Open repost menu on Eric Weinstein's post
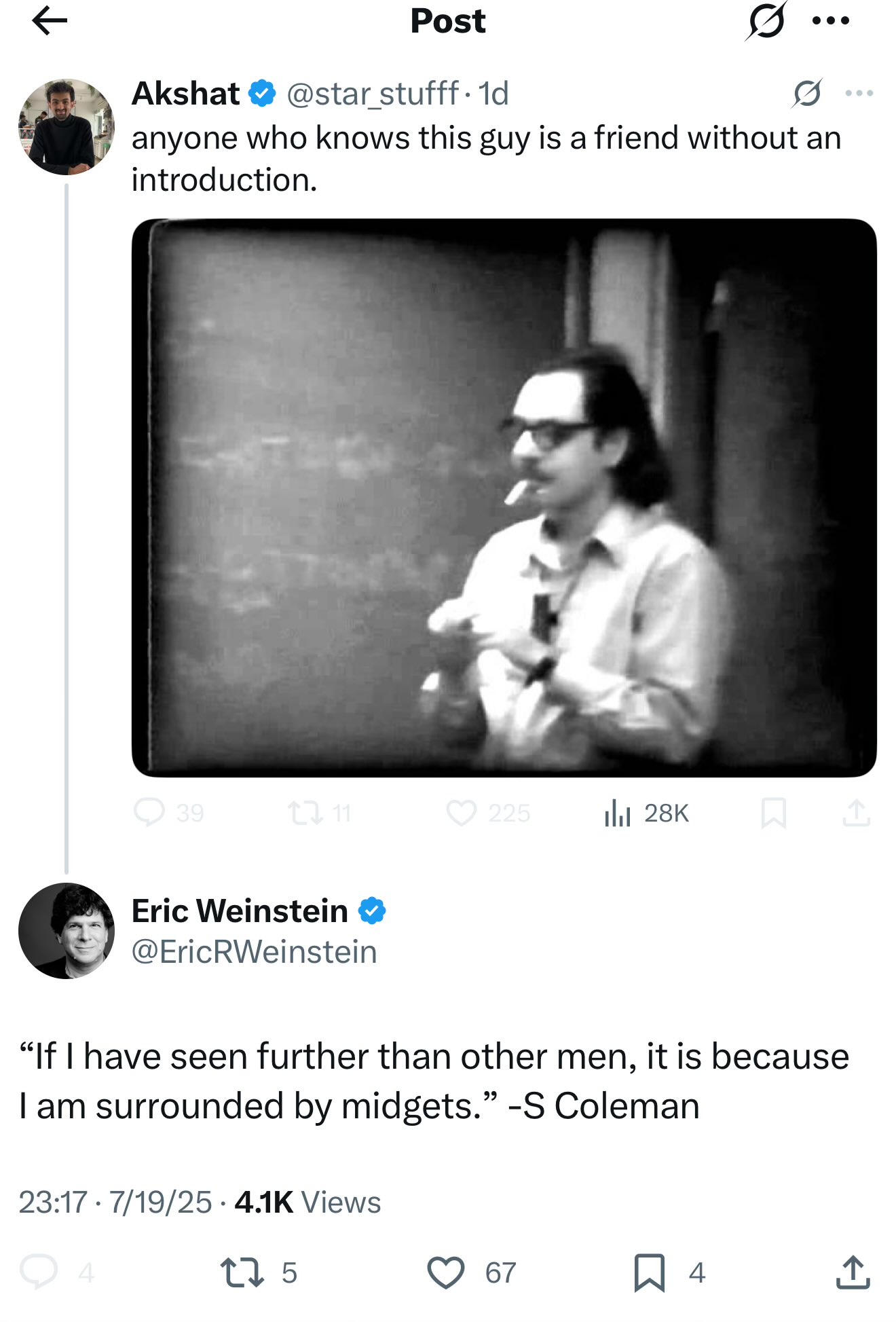Screen dimensions: 896x1322 point(242,1272)
